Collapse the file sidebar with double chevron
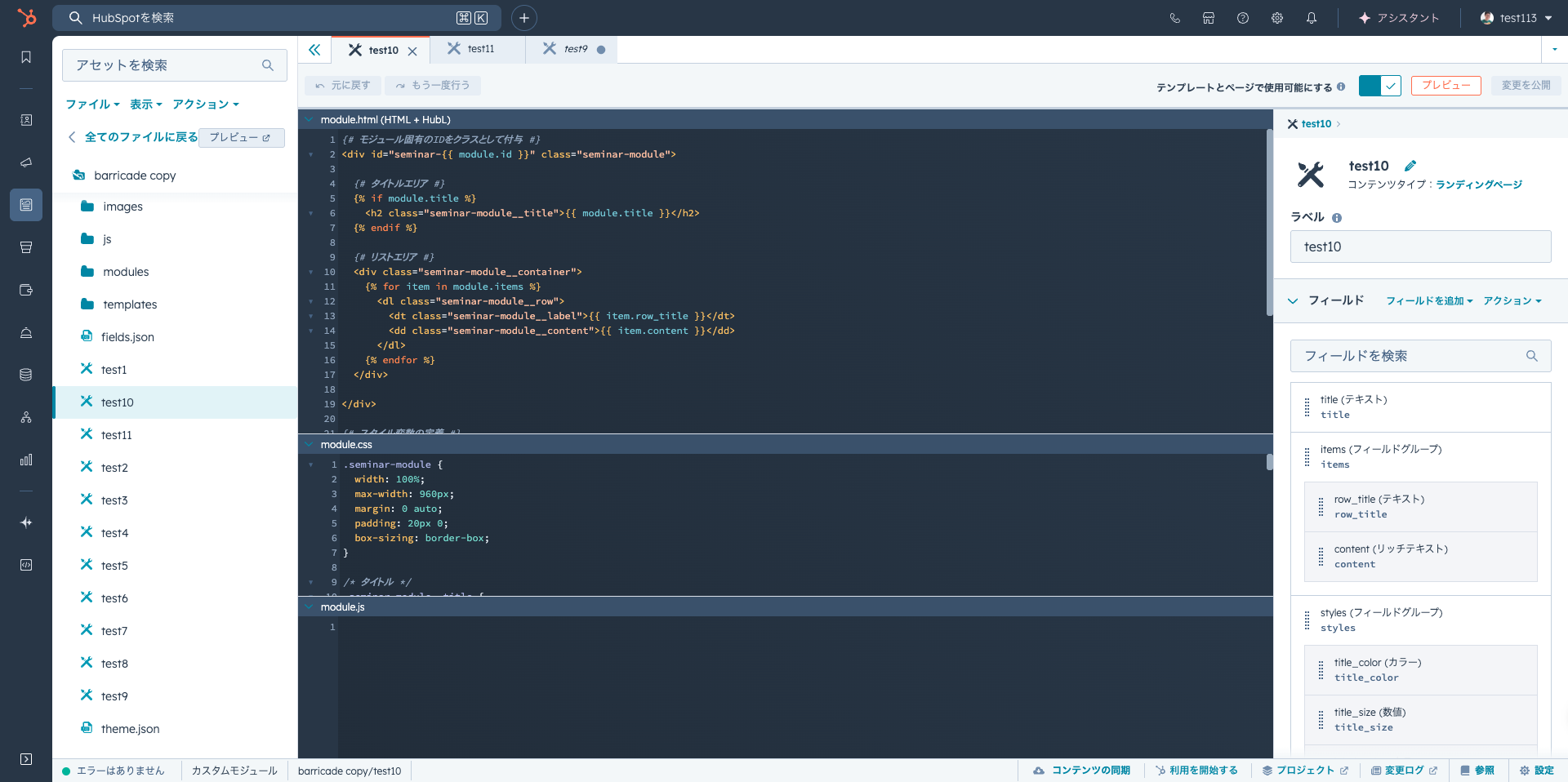 point(314,50)
